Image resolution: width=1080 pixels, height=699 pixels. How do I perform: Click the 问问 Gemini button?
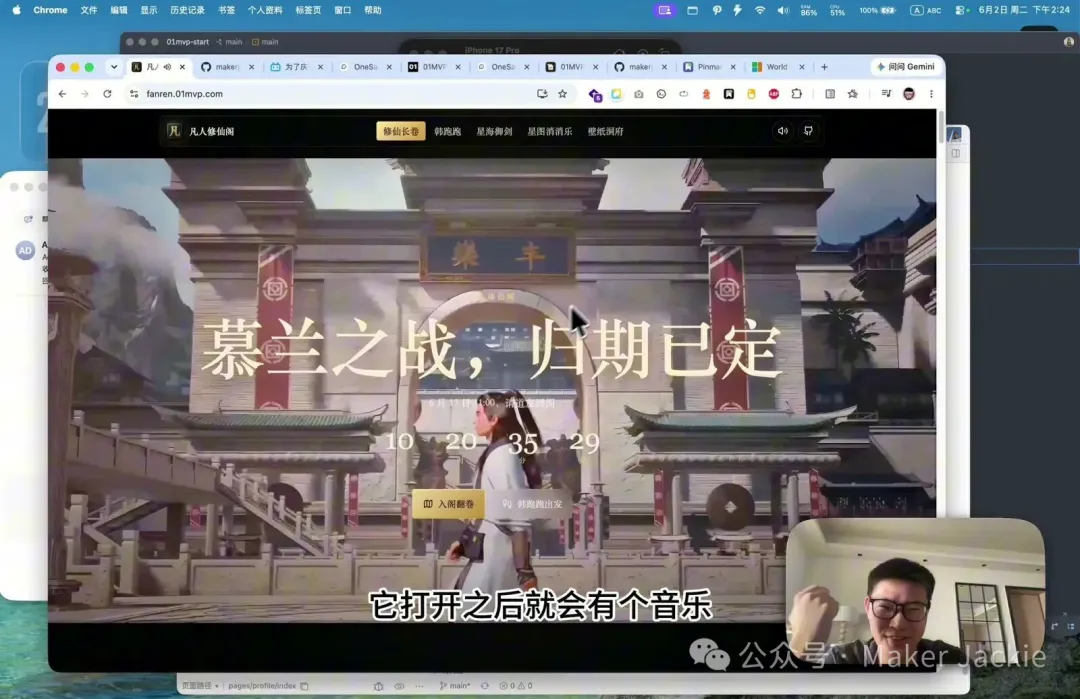(x=905, y=67)
